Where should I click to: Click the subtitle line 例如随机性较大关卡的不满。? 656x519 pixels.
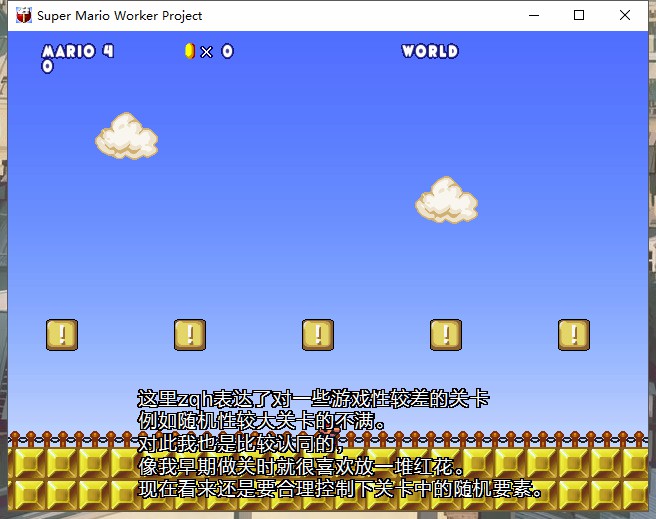click(x=262, y=421)
